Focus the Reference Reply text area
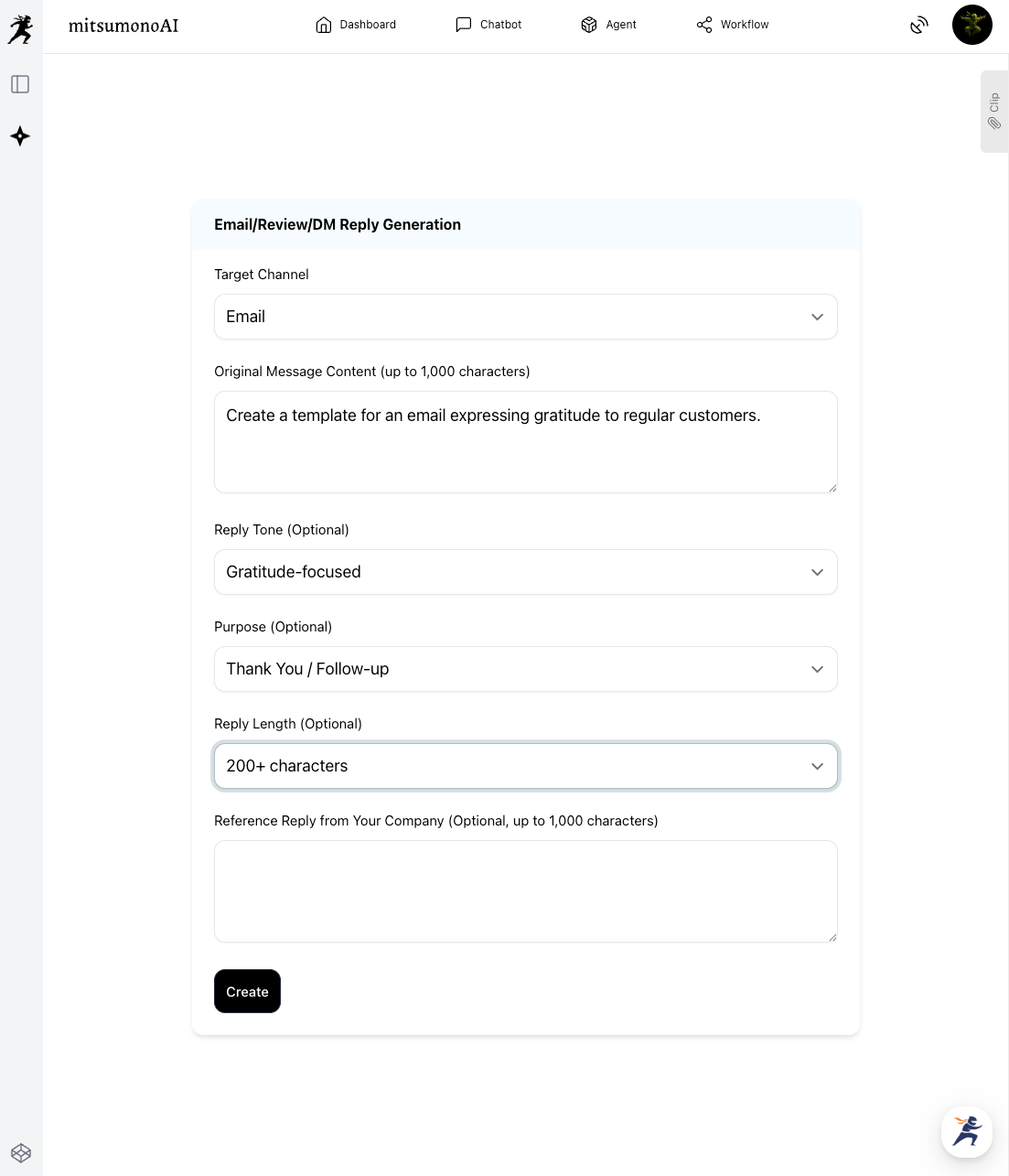The image size is (1009, 1176). pos(526,891)
